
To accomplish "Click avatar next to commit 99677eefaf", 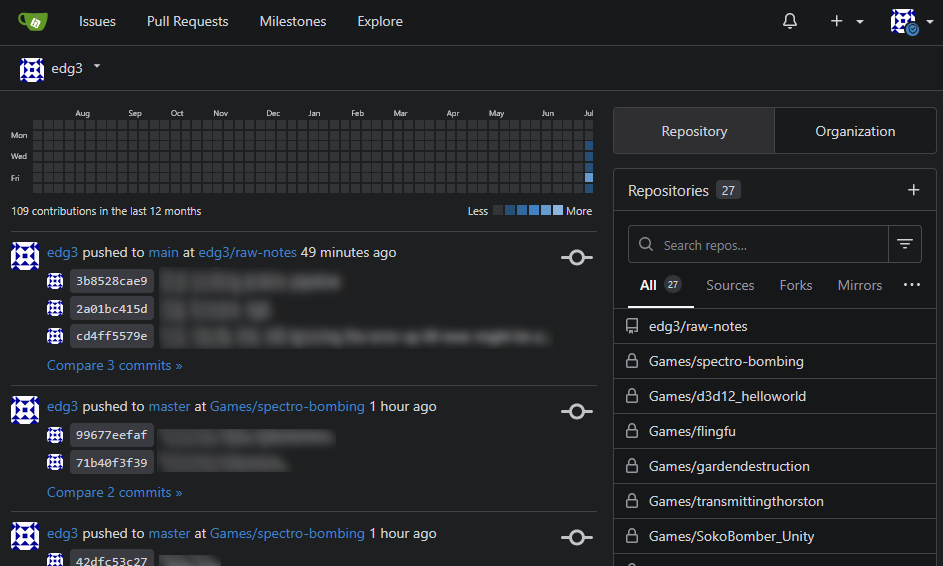I will 55,435.
